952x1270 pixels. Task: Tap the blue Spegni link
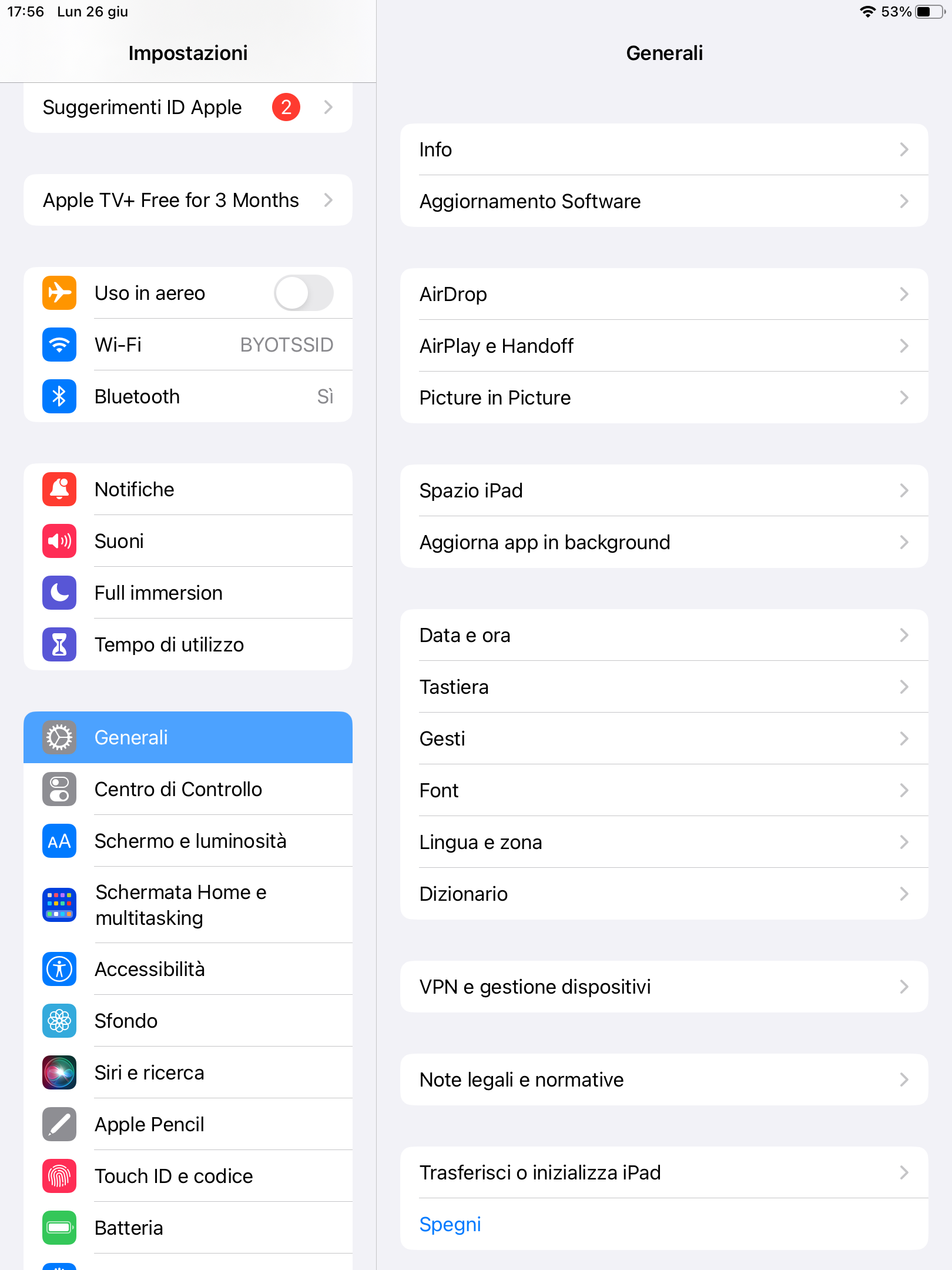point(450,1224)
